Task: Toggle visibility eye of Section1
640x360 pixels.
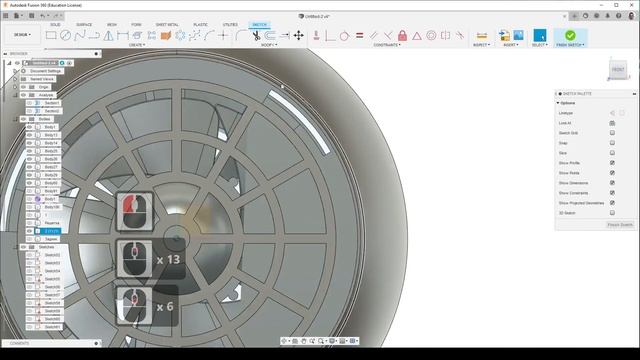Action: click(x=29, y=103)
